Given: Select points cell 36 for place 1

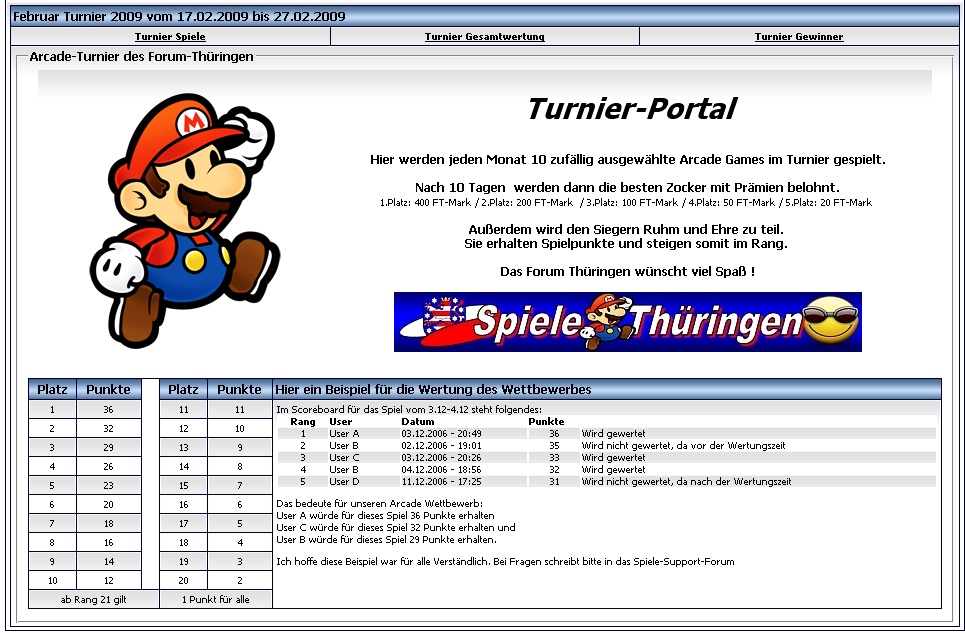Looking at the screenshot, I should point(108,410).
